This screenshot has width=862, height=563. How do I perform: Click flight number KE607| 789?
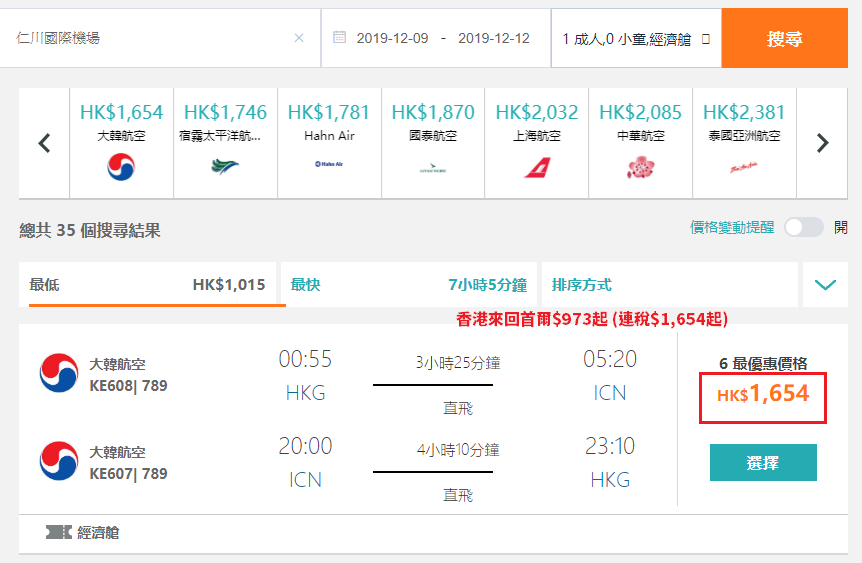128,474
